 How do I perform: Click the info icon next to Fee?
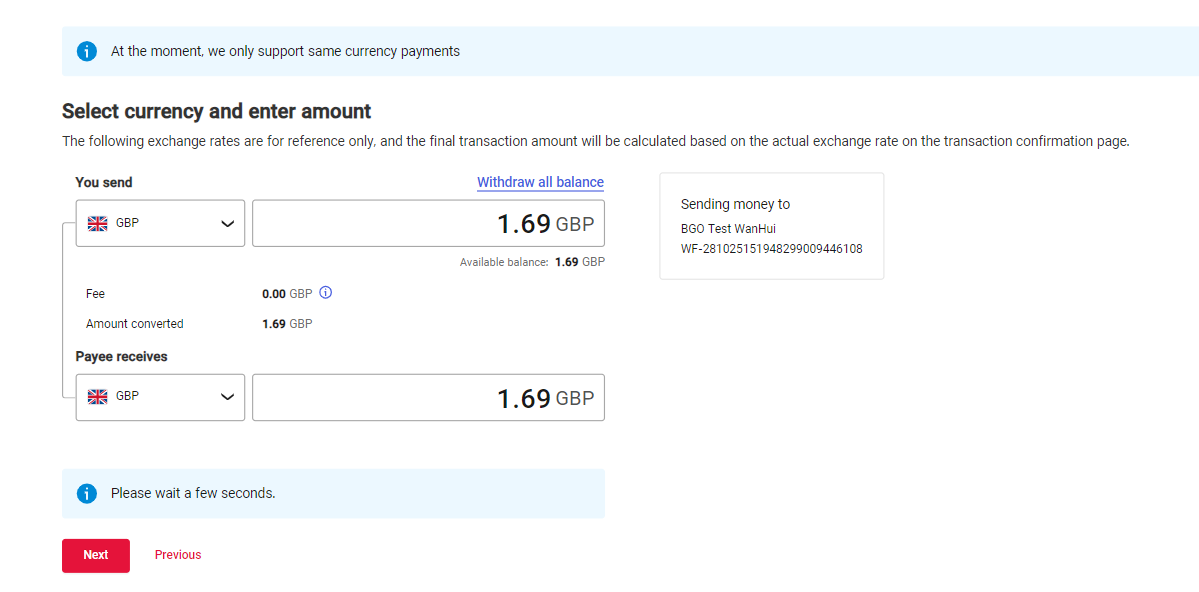[x=325, y=293]
